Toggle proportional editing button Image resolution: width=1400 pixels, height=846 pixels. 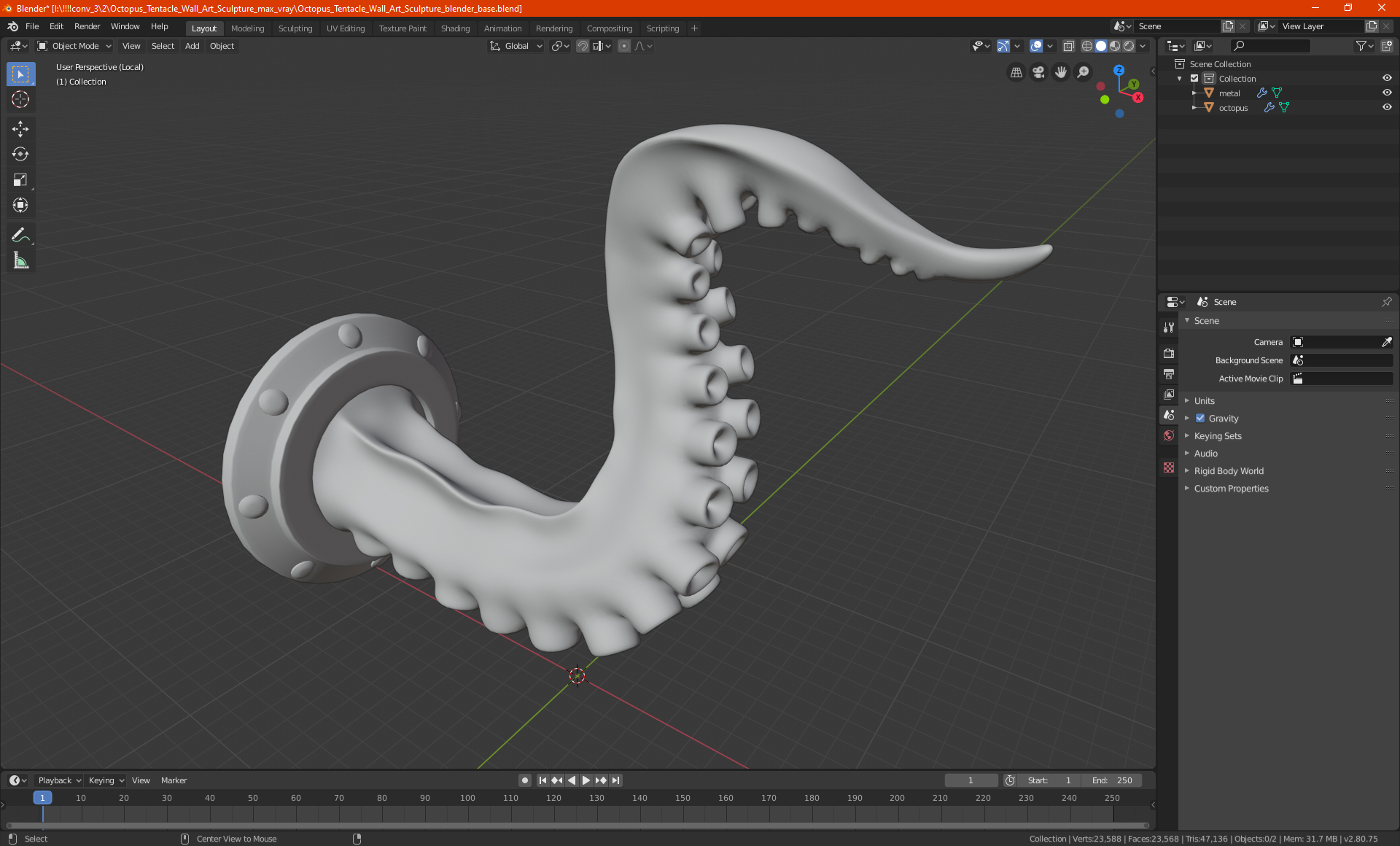pos(624,46)
